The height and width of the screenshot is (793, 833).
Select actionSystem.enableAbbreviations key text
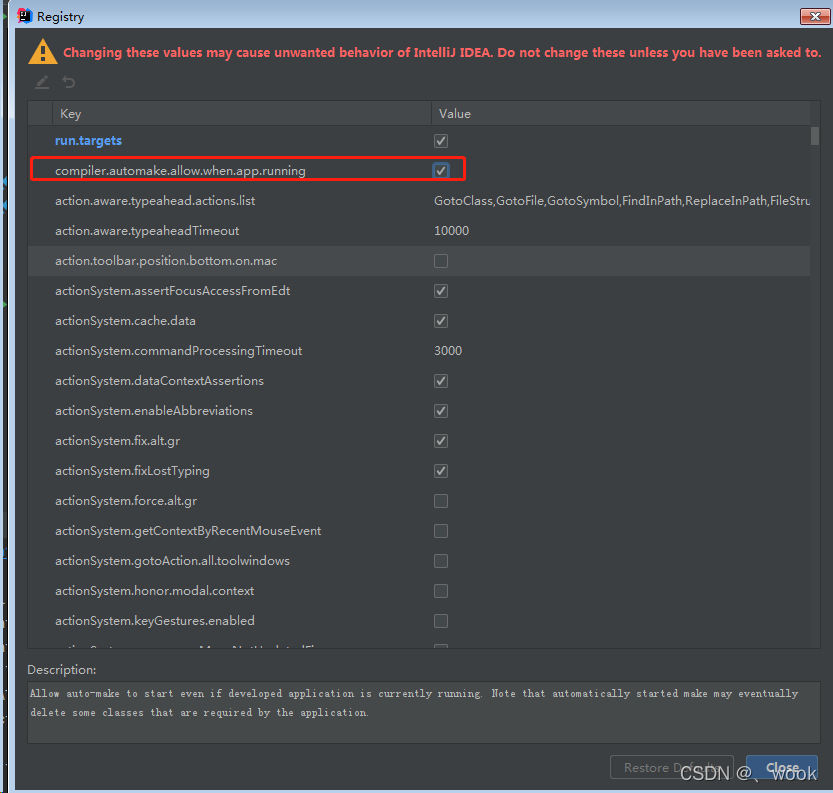154,411
